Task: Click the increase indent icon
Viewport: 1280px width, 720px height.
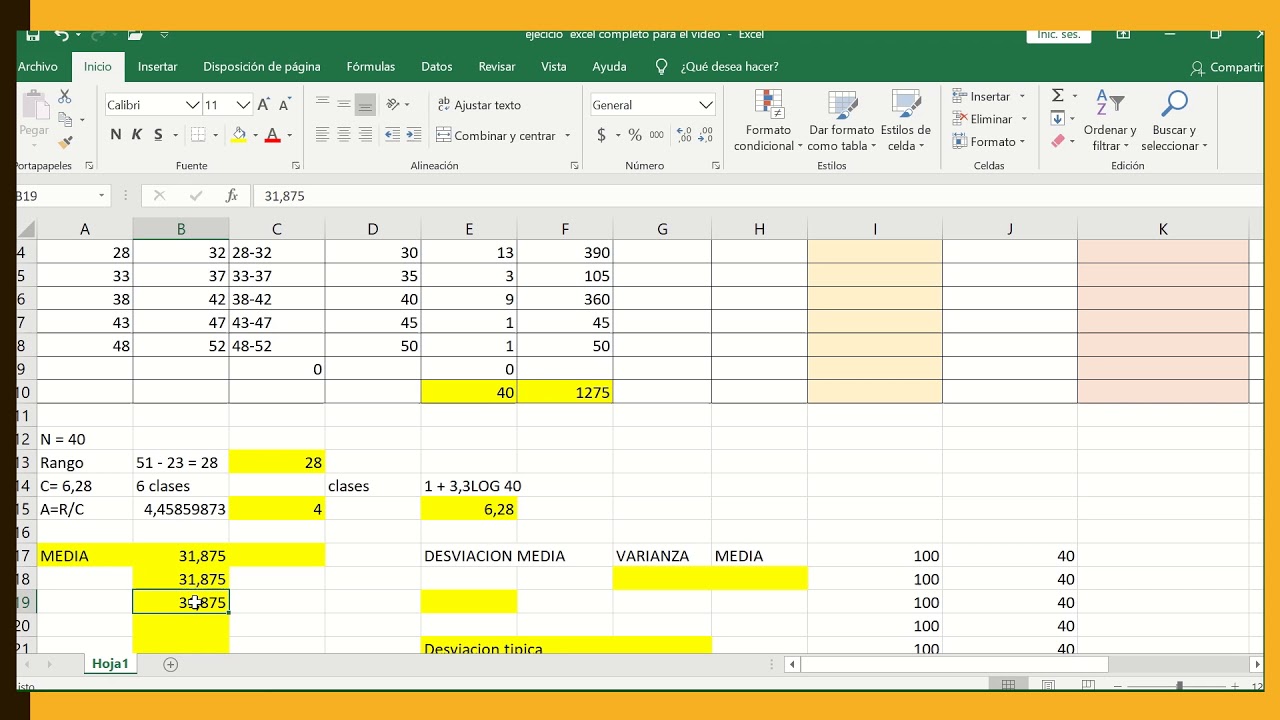Action: tap(415, 135)
